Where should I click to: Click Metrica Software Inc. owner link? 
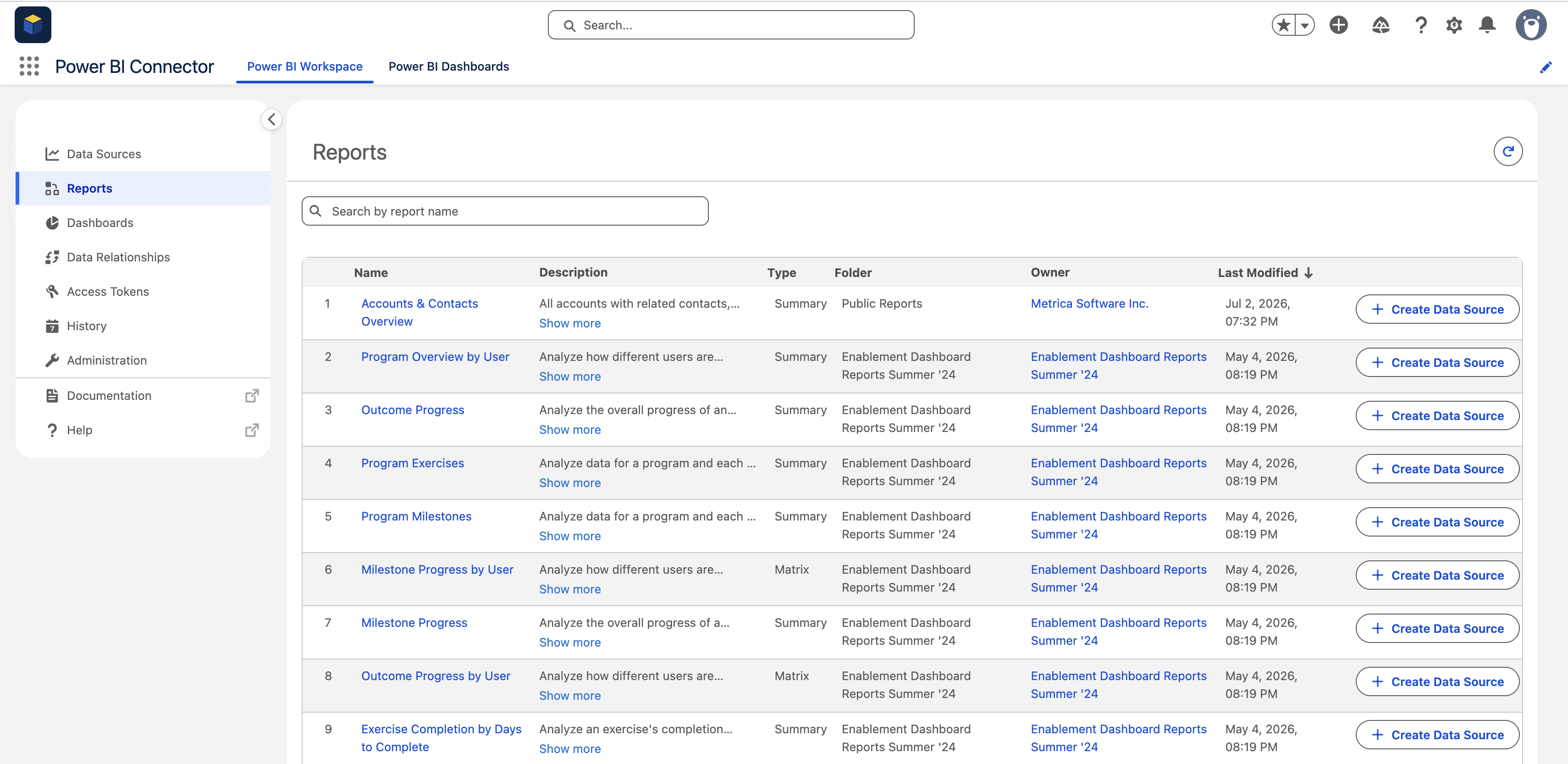click(x=1089, y=303)
